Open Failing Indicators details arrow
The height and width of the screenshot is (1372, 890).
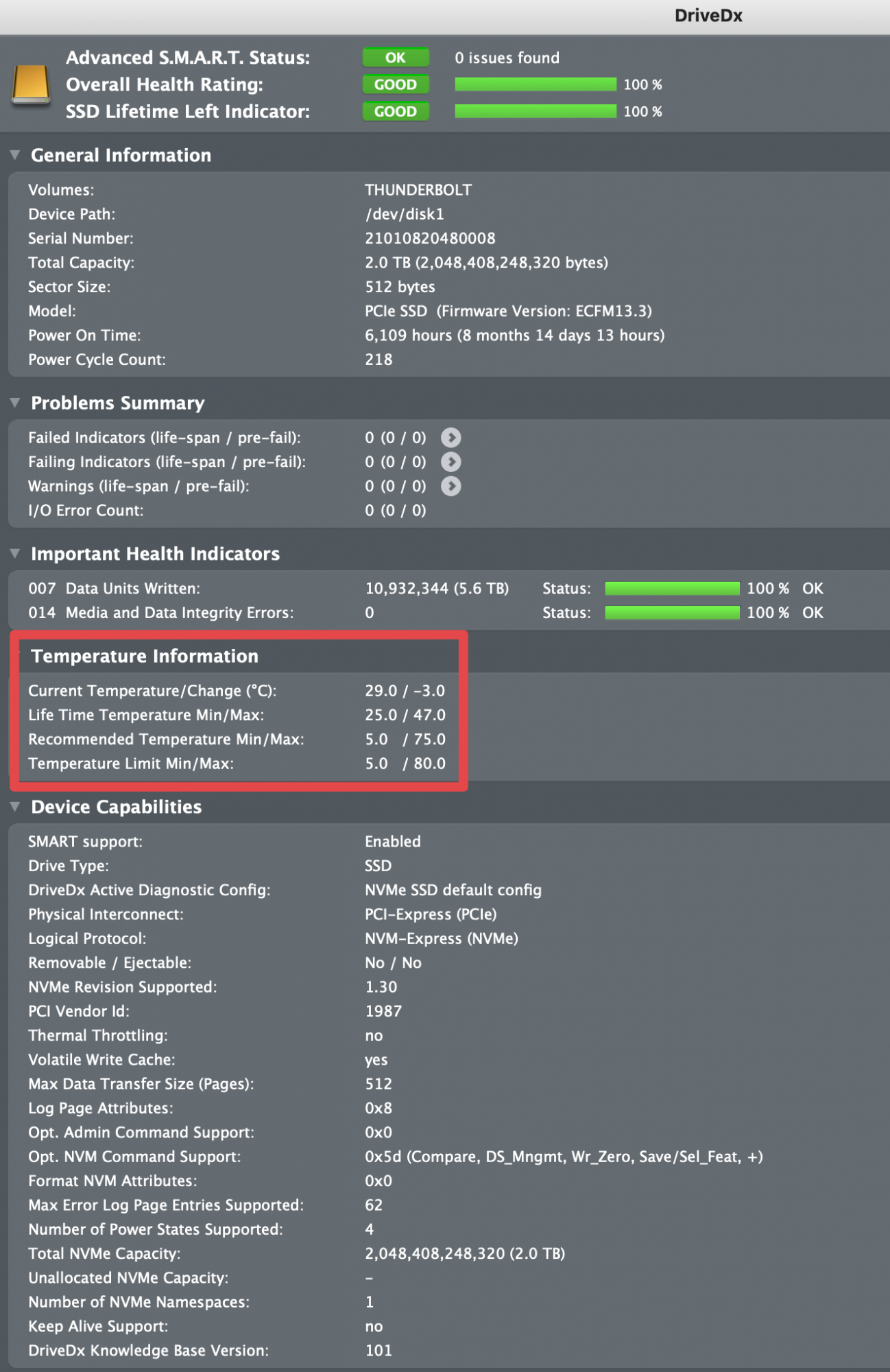[450, 462]
